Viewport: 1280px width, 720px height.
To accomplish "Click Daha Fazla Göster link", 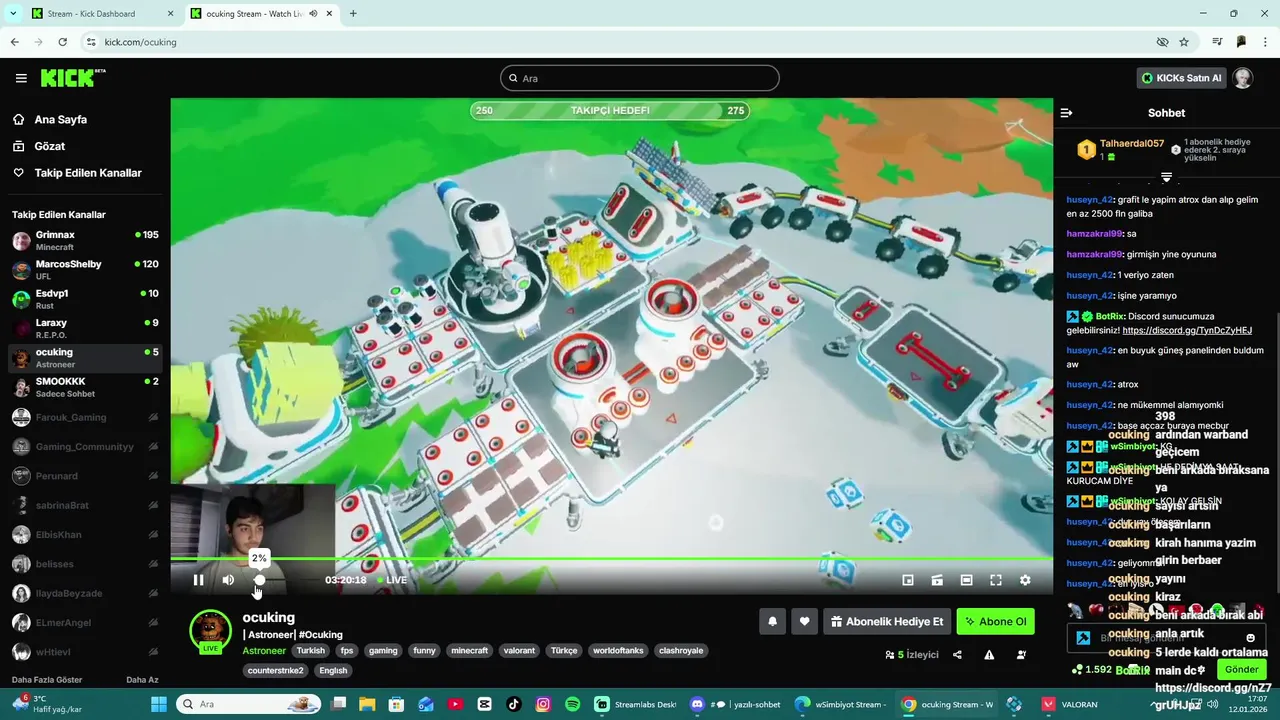I will tap(47, 680).
